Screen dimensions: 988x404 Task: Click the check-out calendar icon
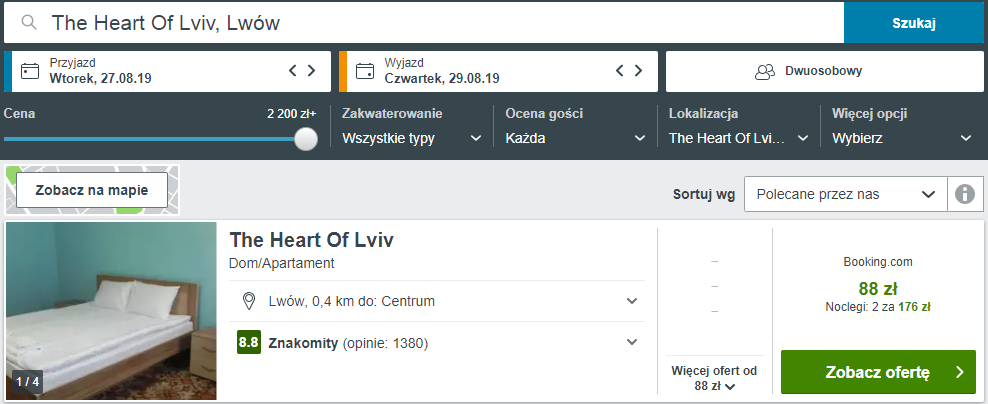point(365,71)
